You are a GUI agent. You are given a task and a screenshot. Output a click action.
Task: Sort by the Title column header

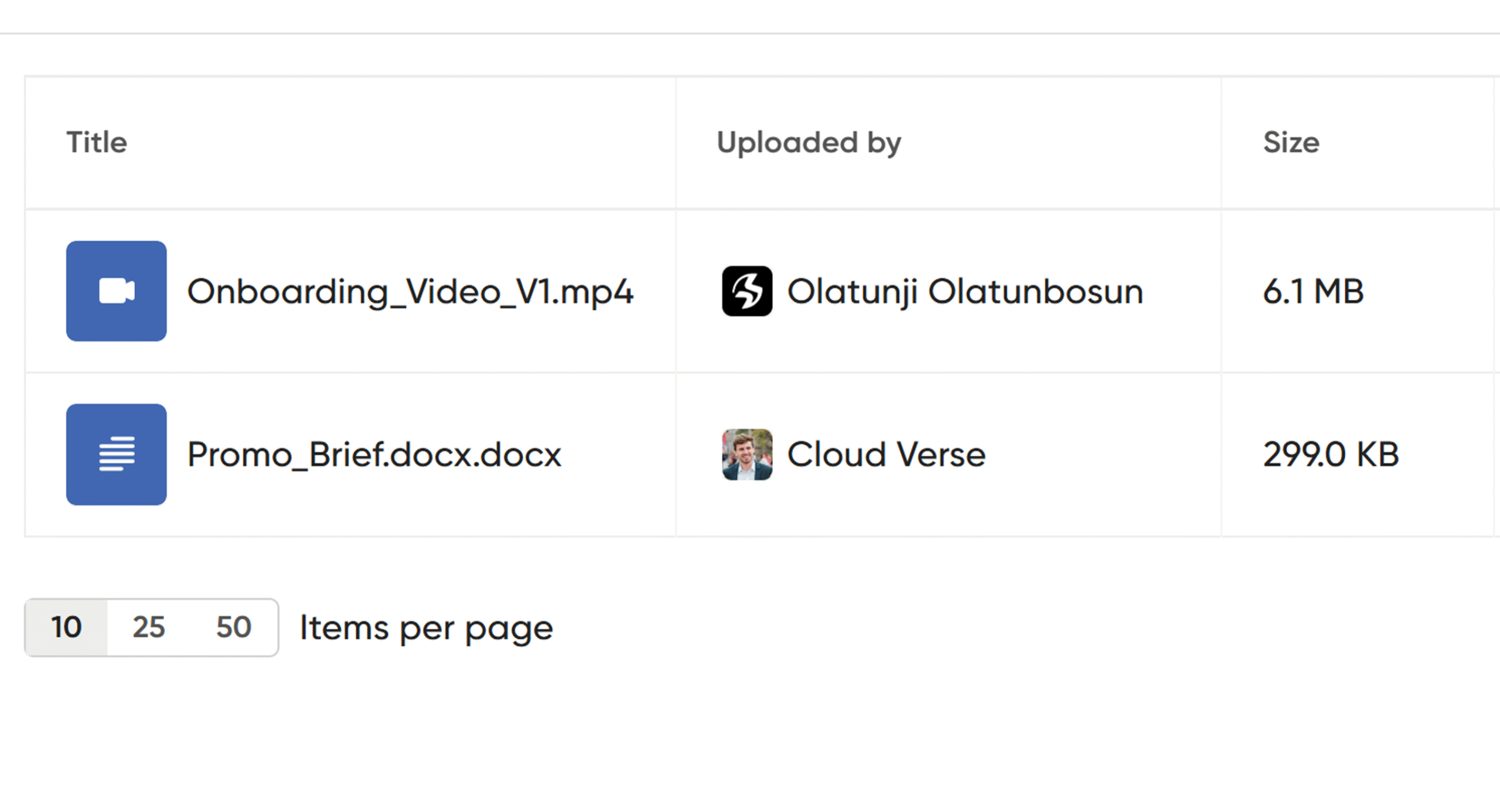point(97,142)
